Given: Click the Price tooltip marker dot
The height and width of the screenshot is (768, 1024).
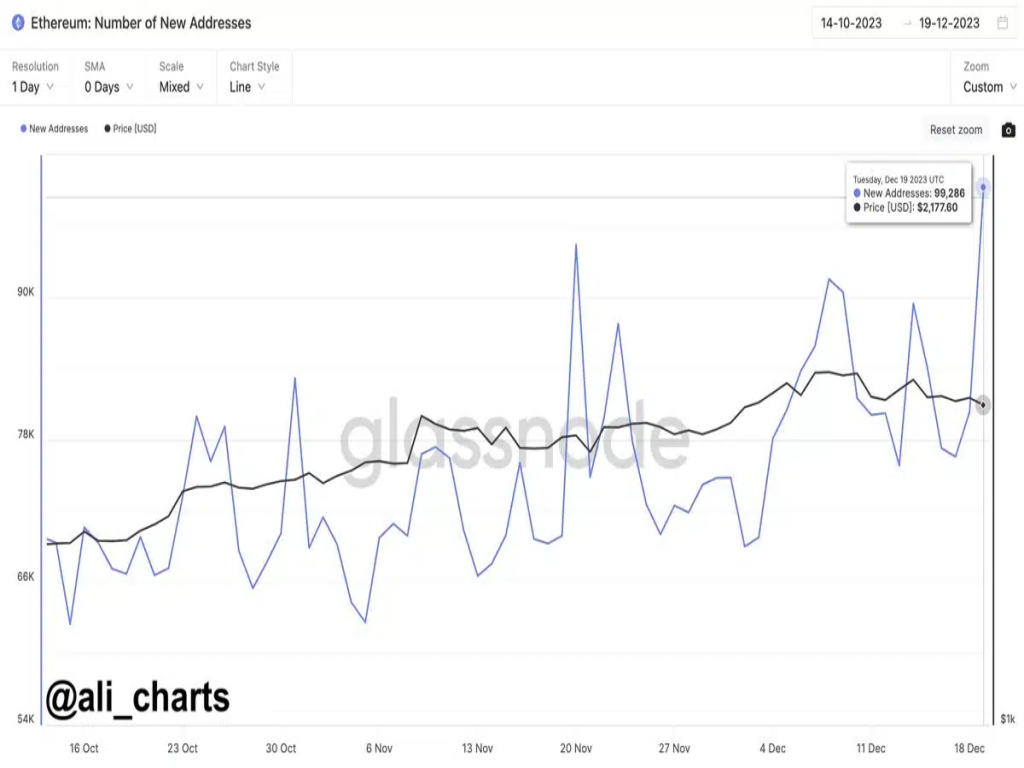Looking at the screenshot, I should click(857, 208).
